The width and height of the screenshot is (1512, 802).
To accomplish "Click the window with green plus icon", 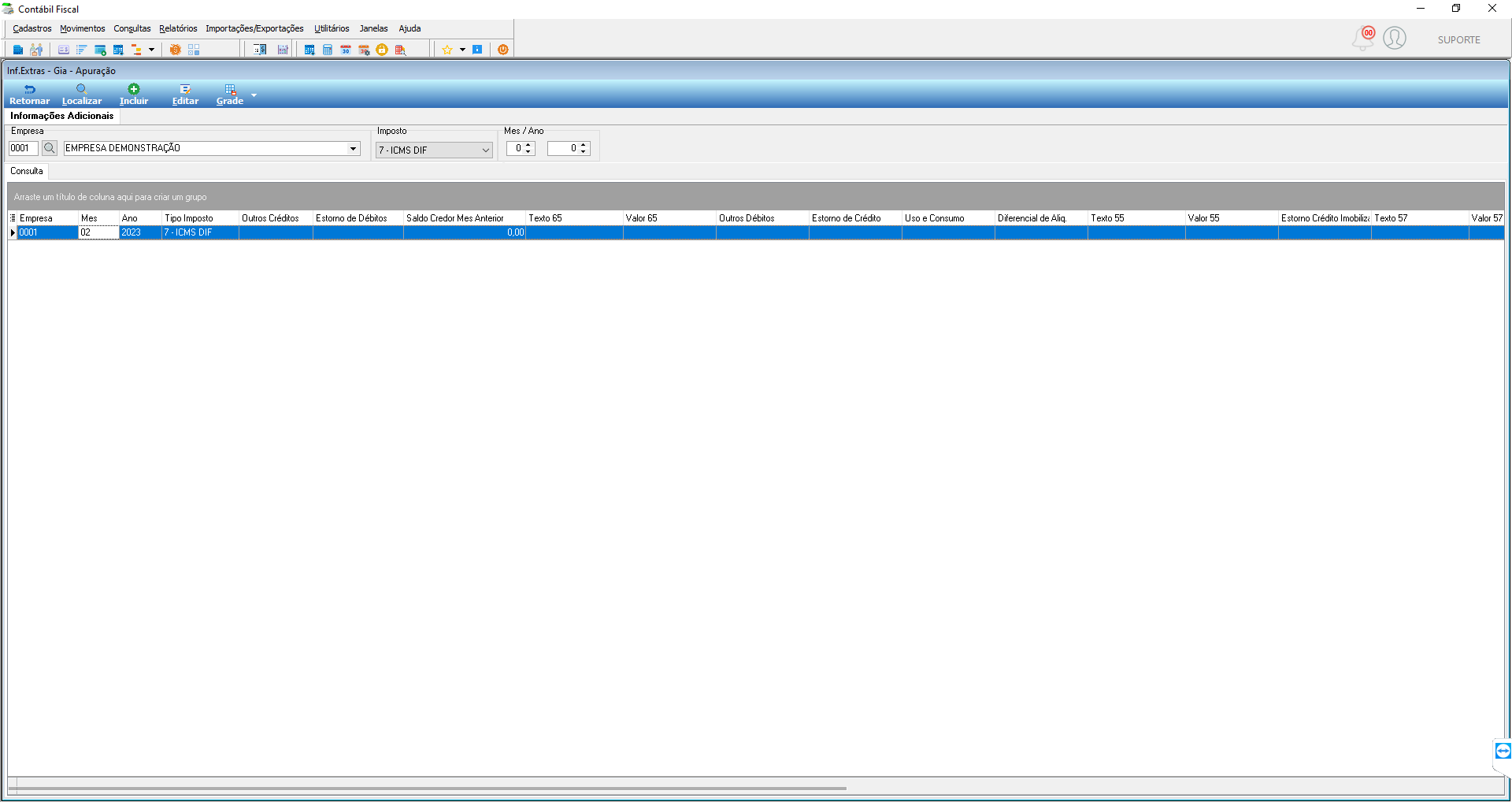I will pyautogui.click(x=100, y=50).
